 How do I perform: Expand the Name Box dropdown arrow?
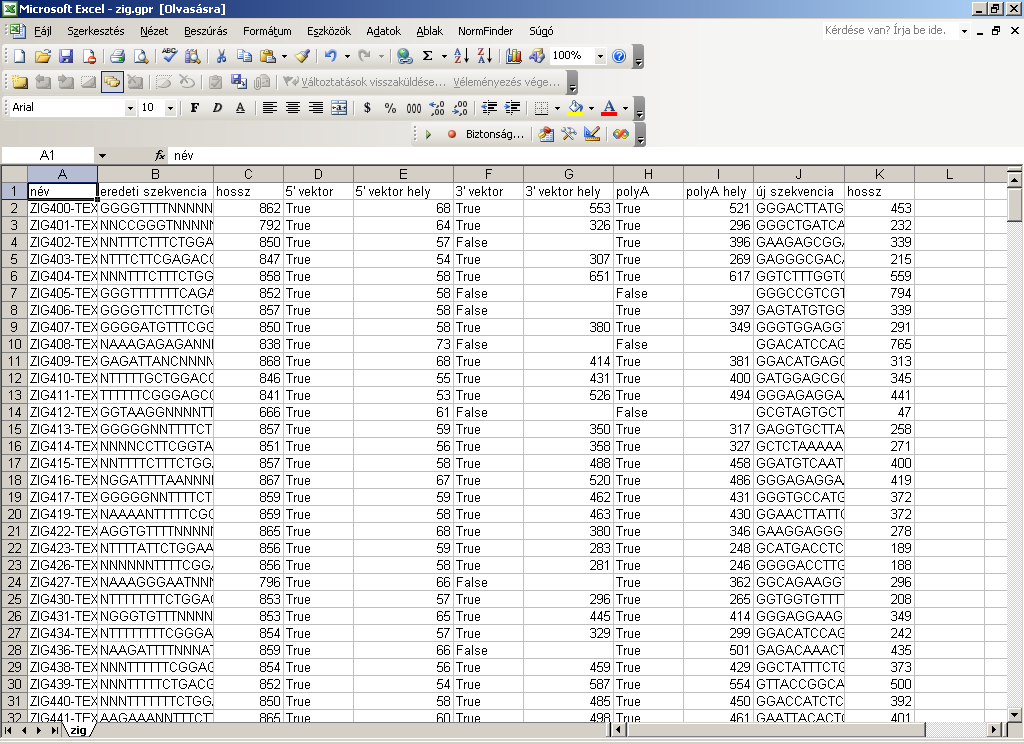[103, 155]
